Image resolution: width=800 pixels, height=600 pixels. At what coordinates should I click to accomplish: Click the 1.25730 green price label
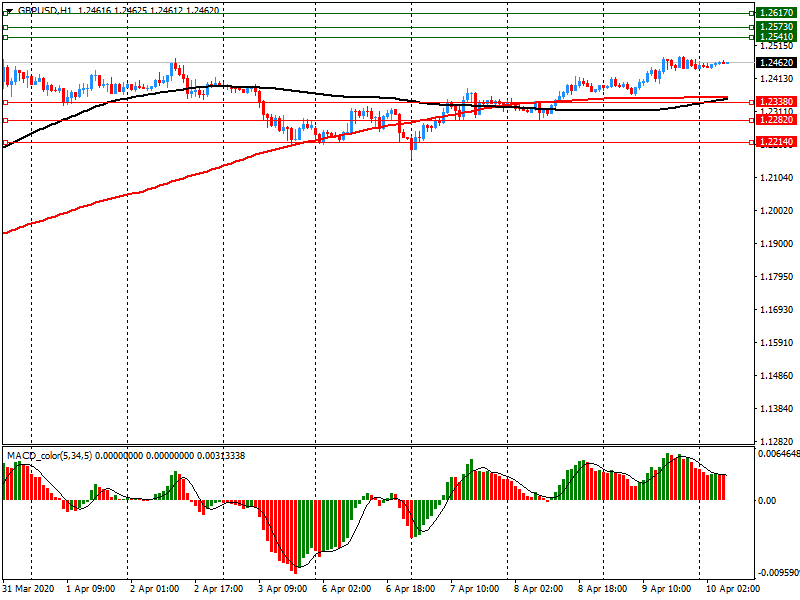point(776,26)
